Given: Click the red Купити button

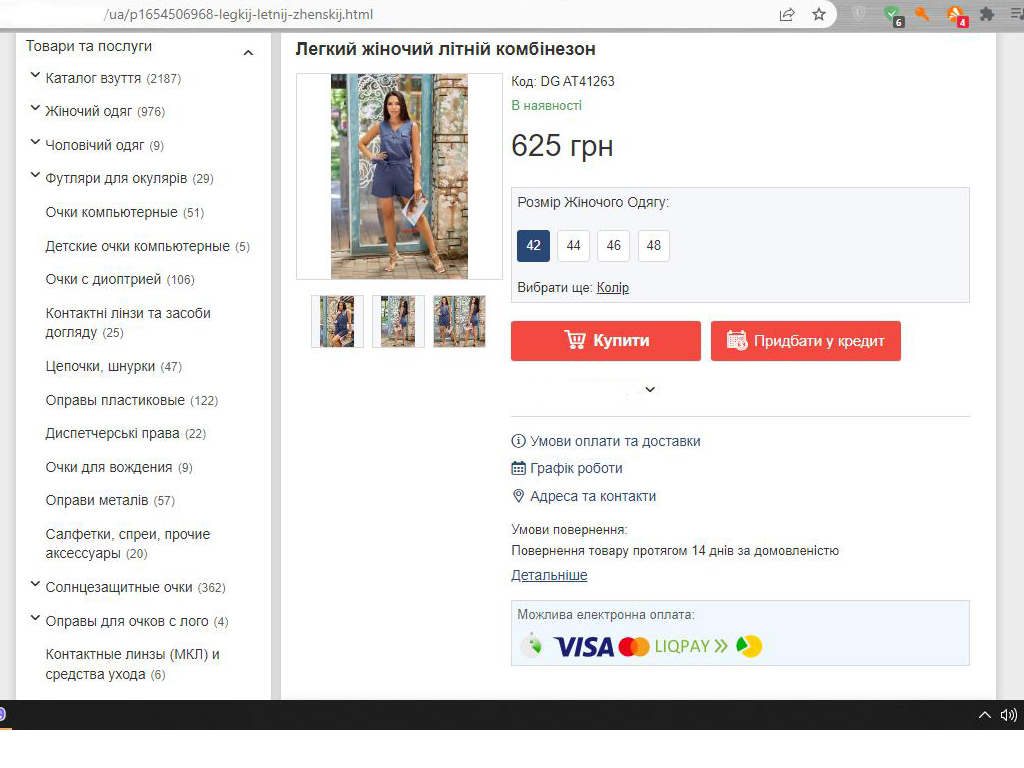Looking at the screenshot, I should (606, 341).
